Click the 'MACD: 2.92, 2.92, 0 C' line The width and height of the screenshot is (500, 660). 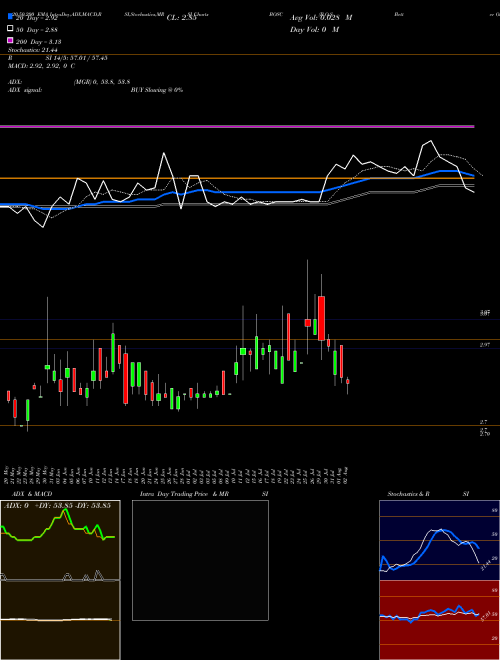(x=41, y=66)
